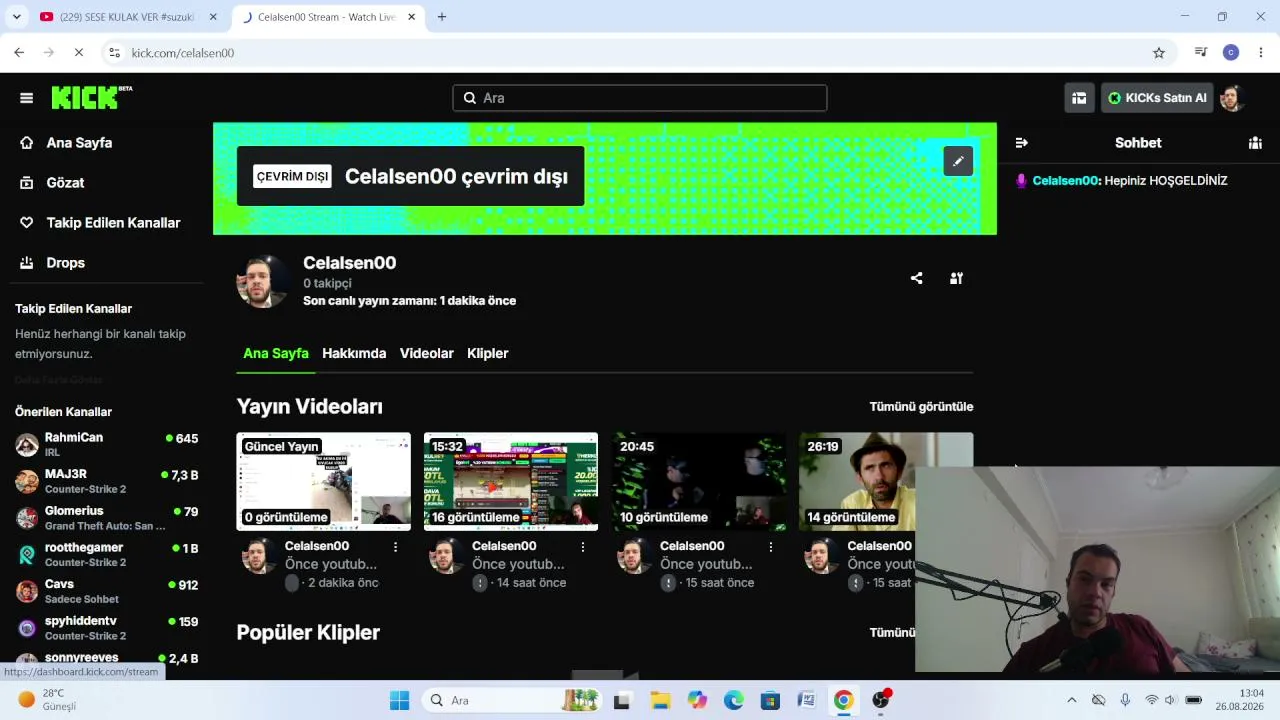
Task: Go back to the previous page
Action: point(19,53)
